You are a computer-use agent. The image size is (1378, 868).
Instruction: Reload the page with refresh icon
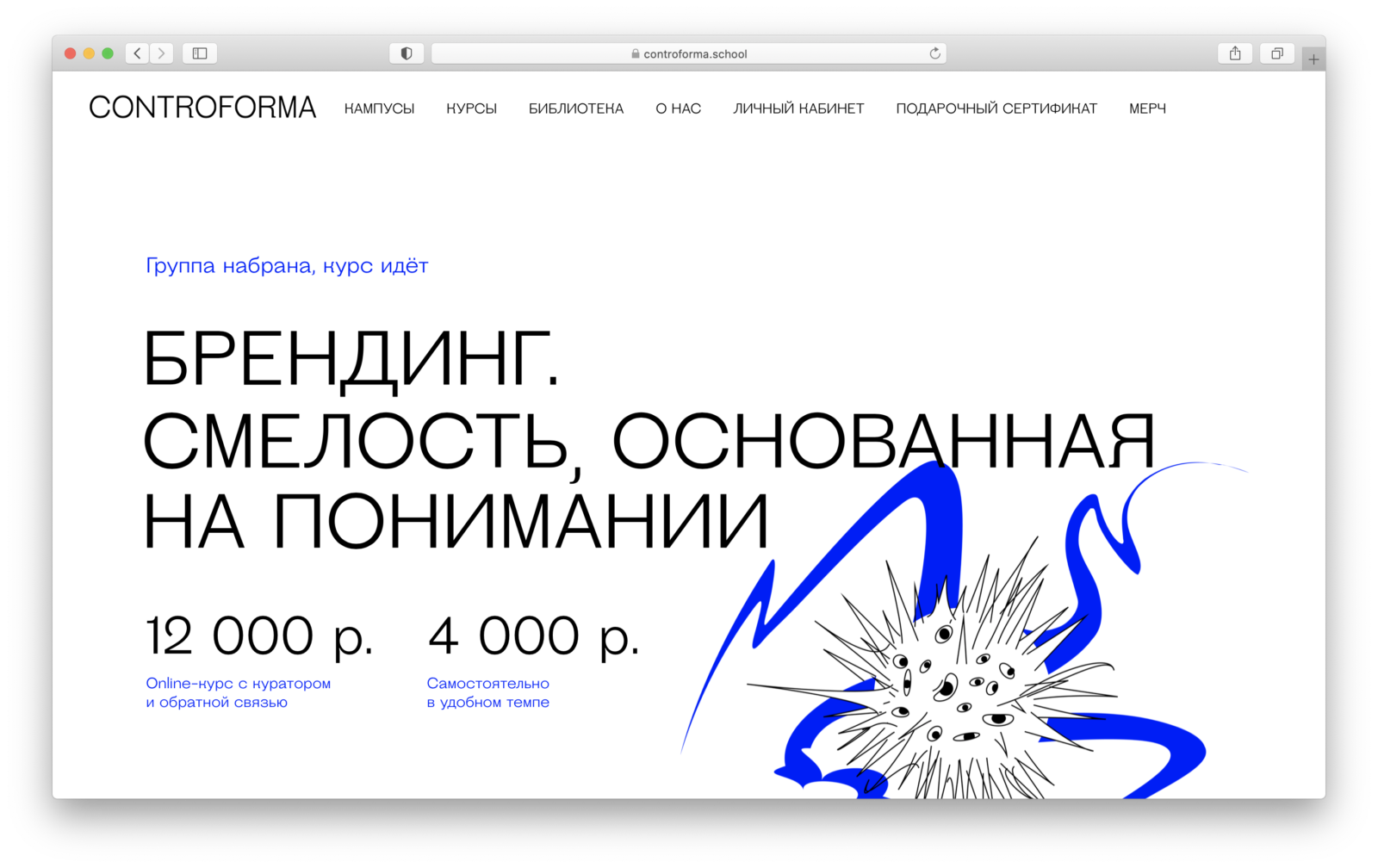point(934,53)
